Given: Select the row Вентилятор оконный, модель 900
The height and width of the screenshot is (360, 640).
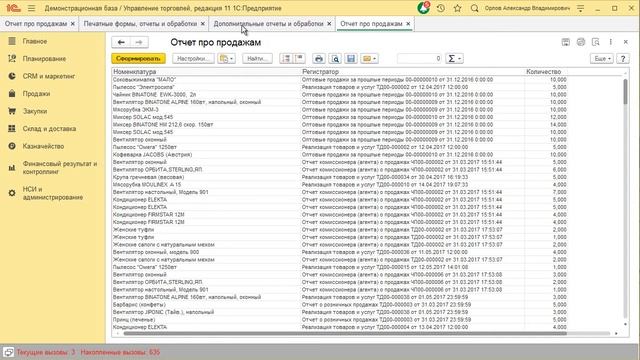Looking at the screenshot, I should (340, 252).
